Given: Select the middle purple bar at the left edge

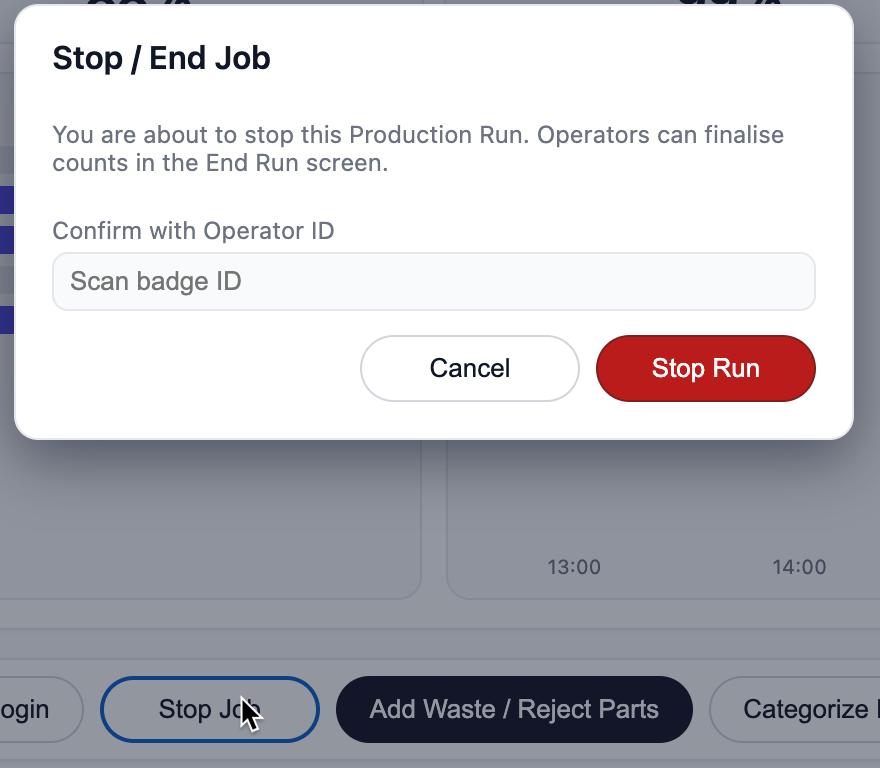Looking at the screenshot, I should (6, 240).
